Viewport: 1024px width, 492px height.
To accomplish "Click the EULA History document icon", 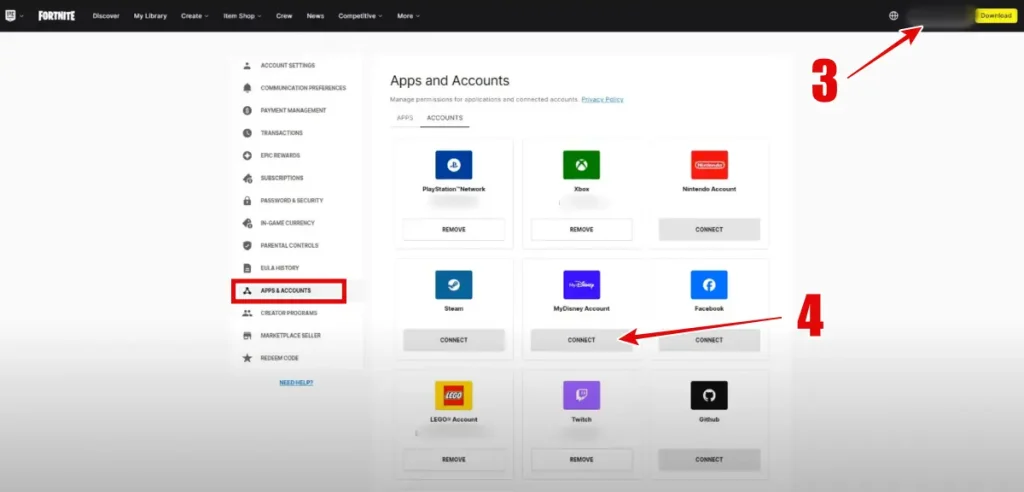I will [247, 268].
